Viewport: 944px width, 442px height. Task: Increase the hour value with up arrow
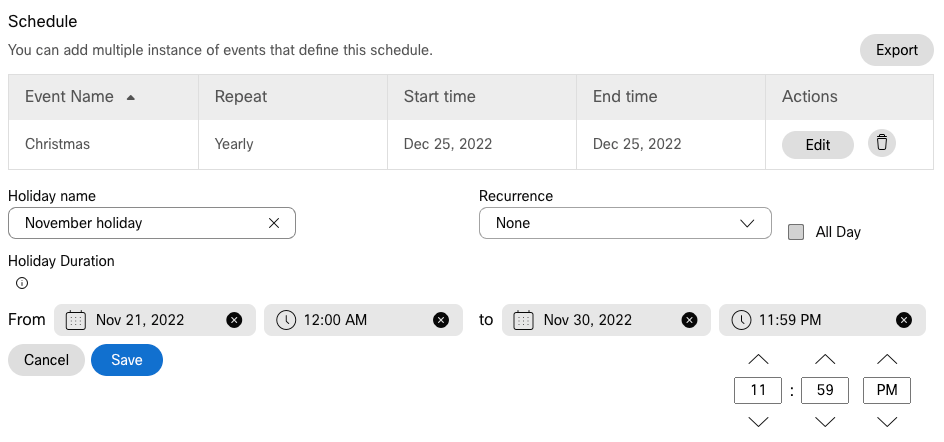click(758, 360)
